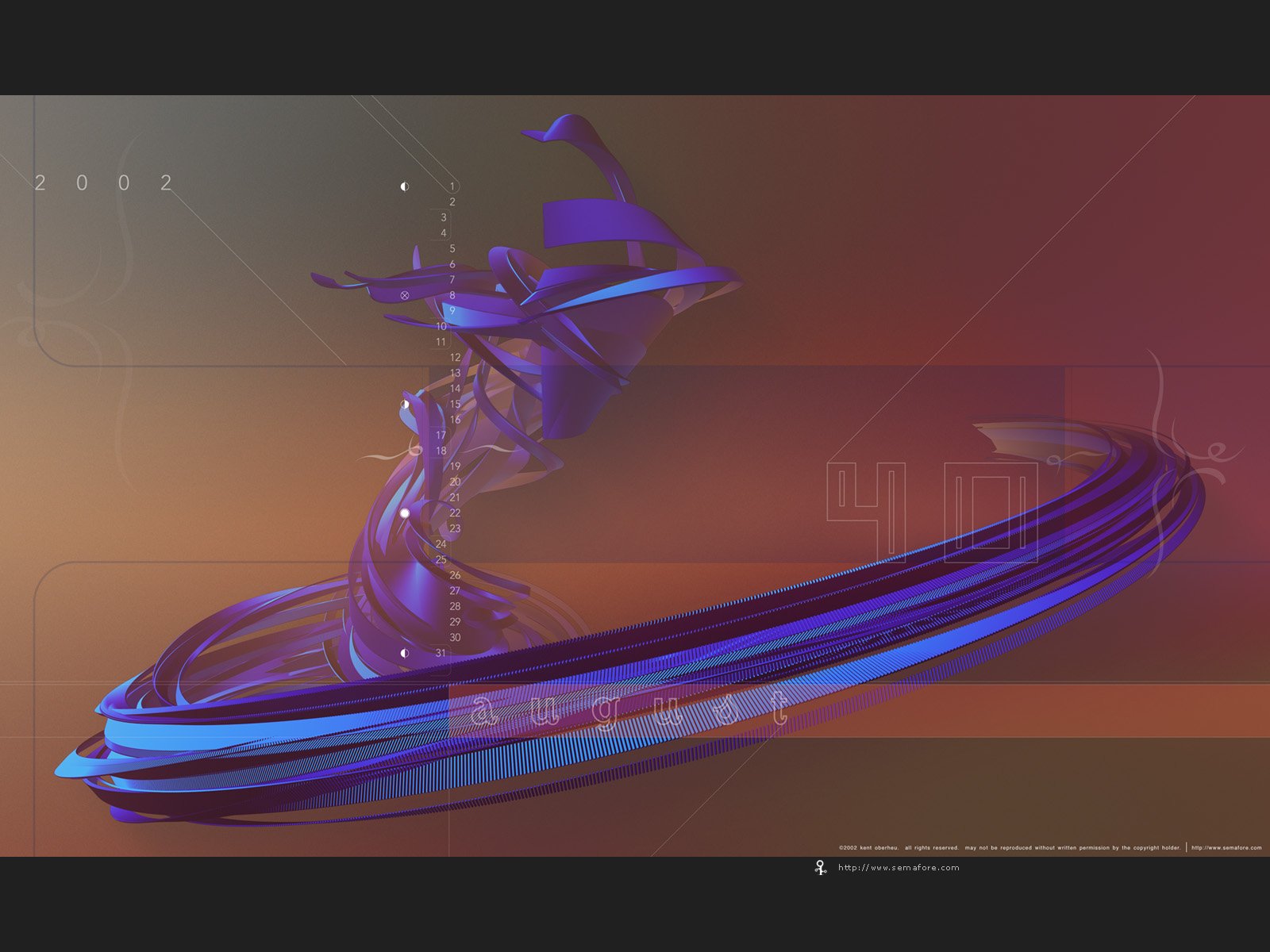Select calendar date "28"
Screen dimensions: 1270x952
click(x=455, y=606)
